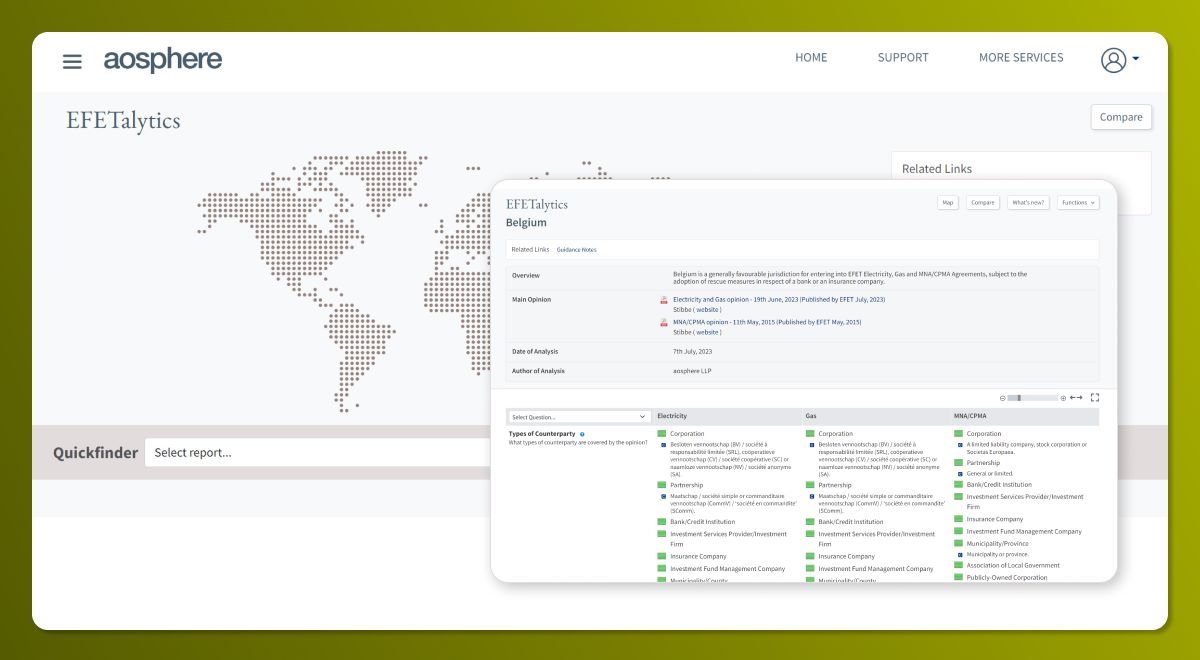Open the Select Question dropdown
This screenshot has width=1200, height=660.
(579, 416)
